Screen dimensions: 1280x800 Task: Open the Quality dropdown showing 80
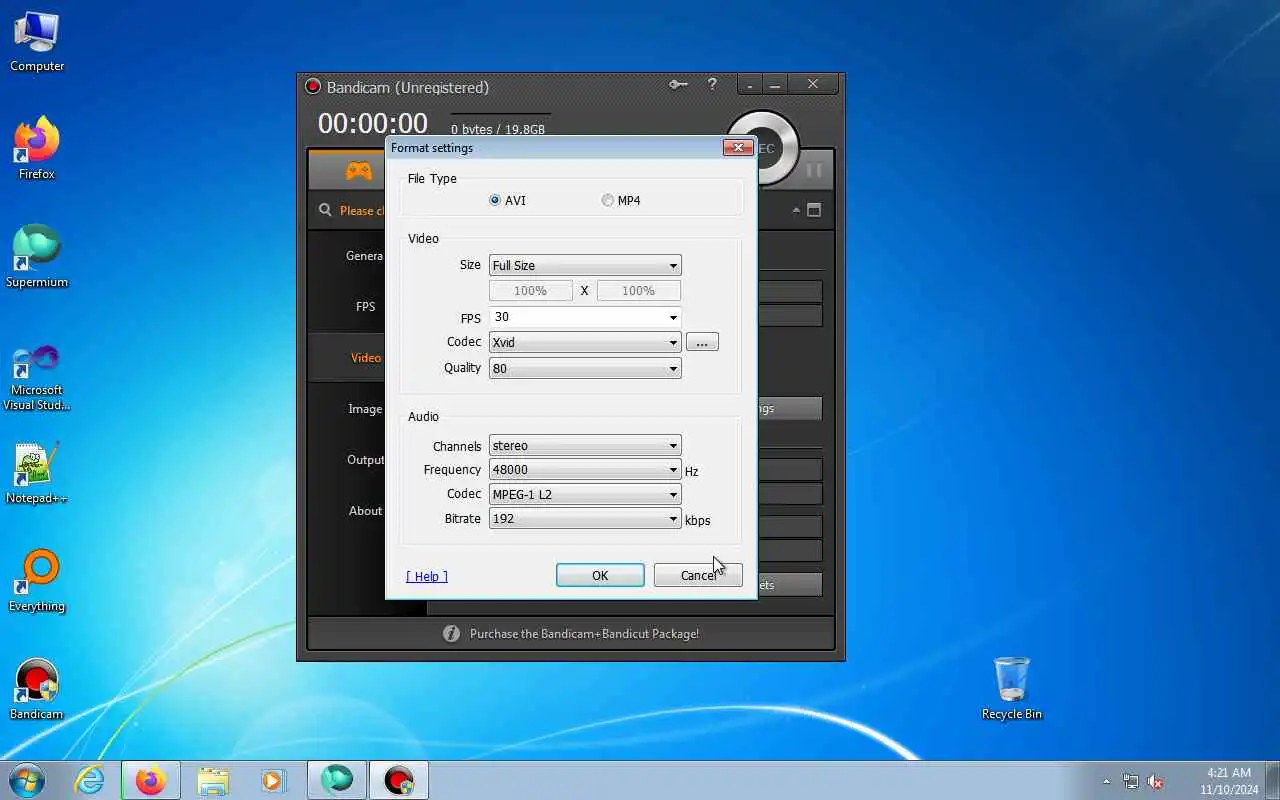[585, 368]
